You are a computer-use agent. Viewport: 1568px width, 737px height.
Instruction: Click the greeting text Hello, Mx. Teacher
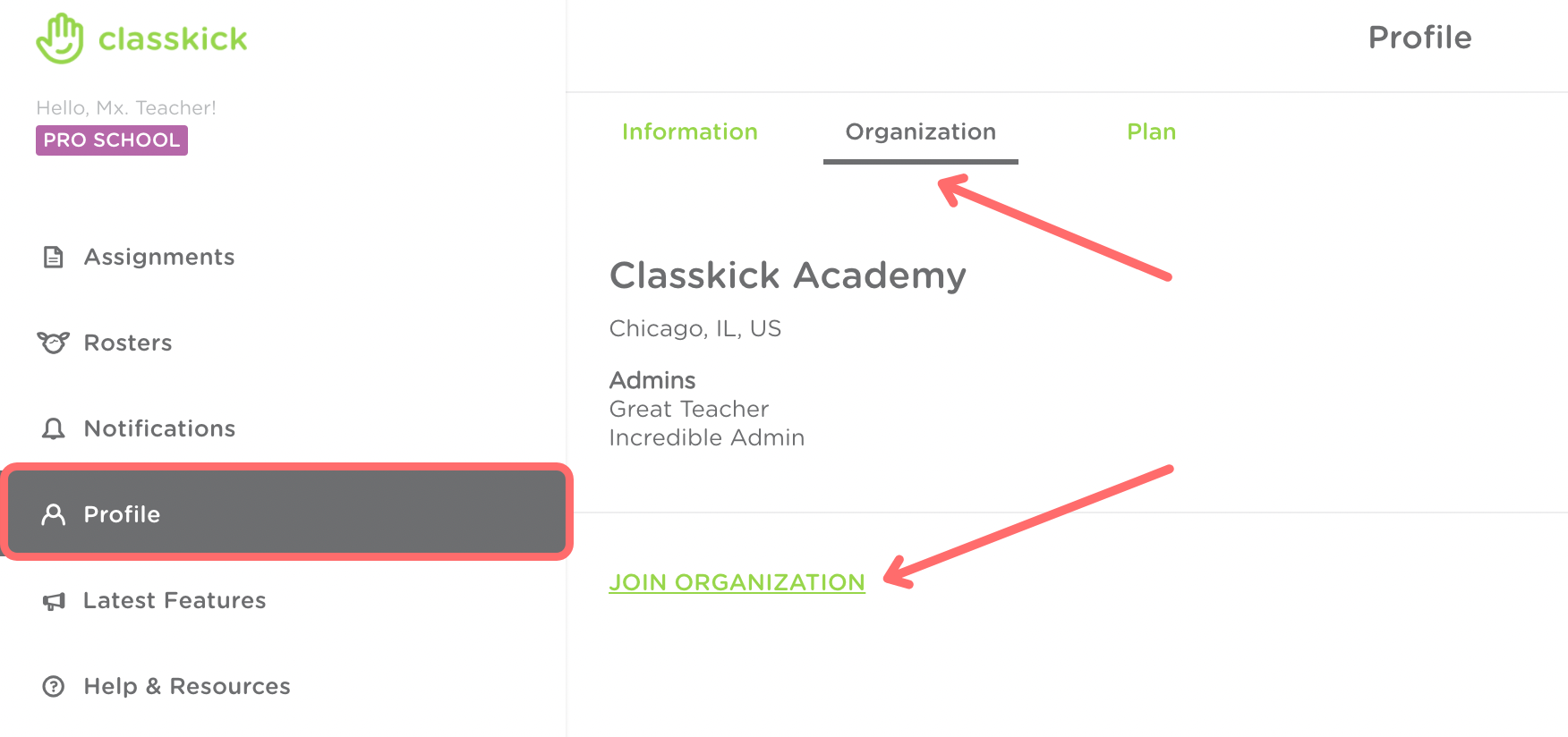(126, 107)
